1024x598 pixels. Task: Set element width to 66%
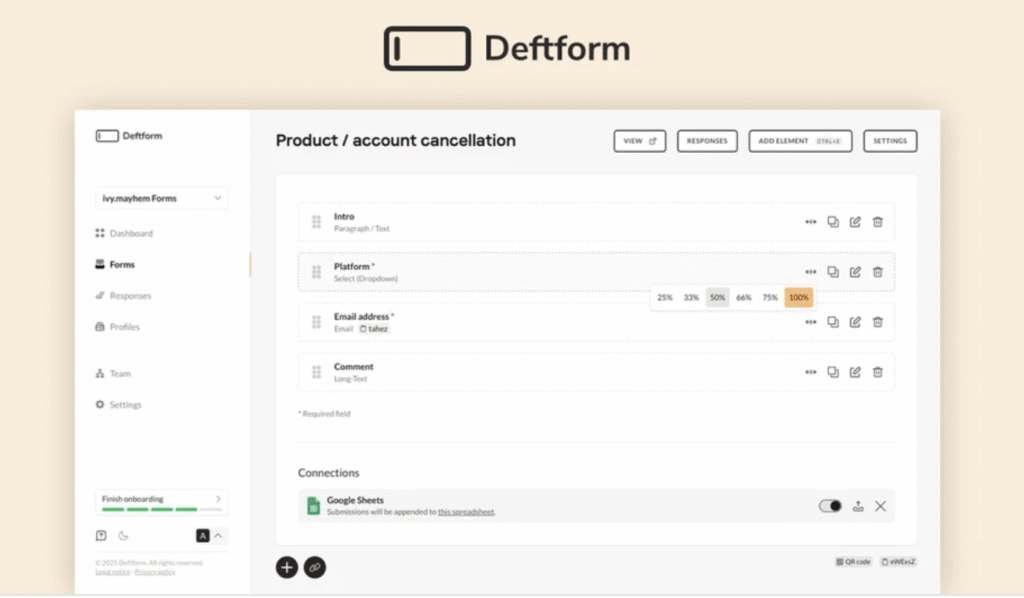[744, 298]
